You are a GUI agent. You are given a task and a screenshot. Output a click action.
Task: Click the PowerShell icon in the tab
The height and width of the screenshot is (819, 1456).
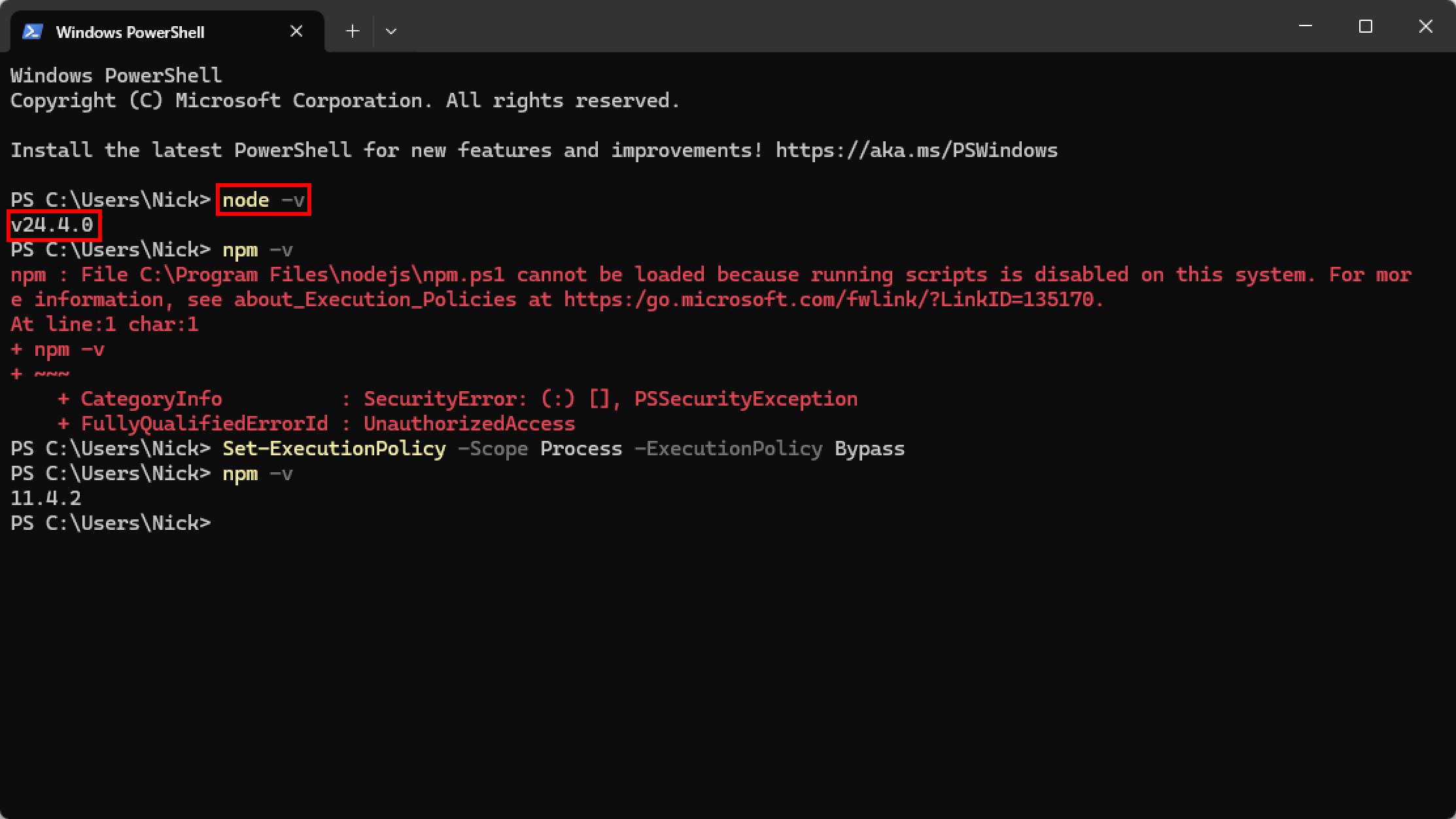[33, 31]
